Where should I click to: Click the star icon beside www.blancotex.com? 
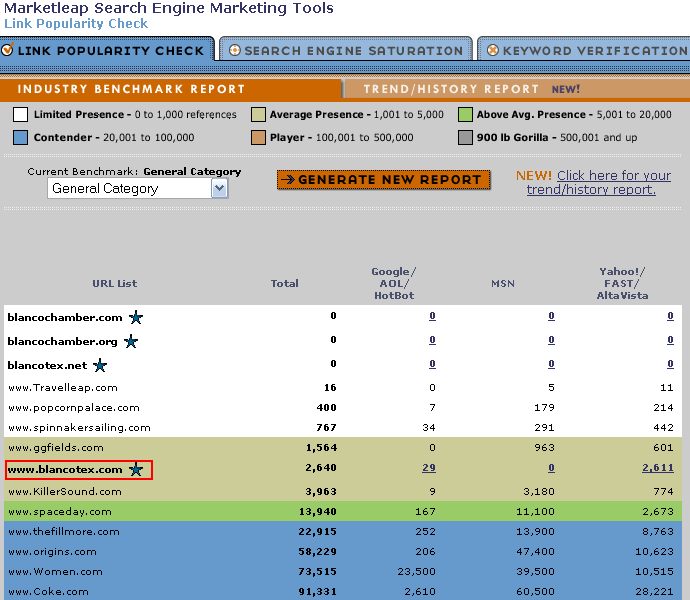(136, 469)
